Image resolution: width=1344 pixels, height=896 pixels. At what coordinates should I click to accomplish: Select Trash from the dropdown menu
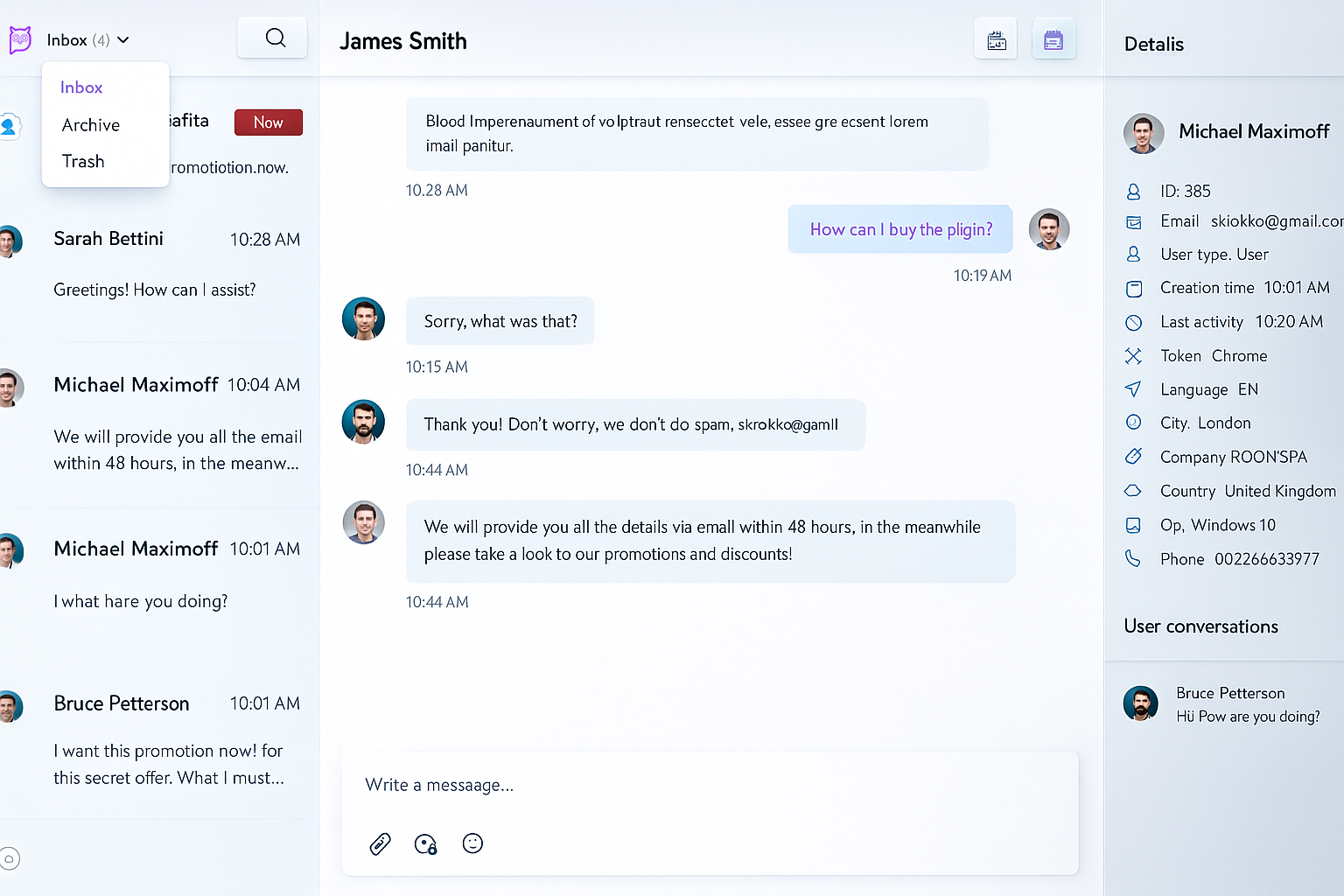pos(83,161)
